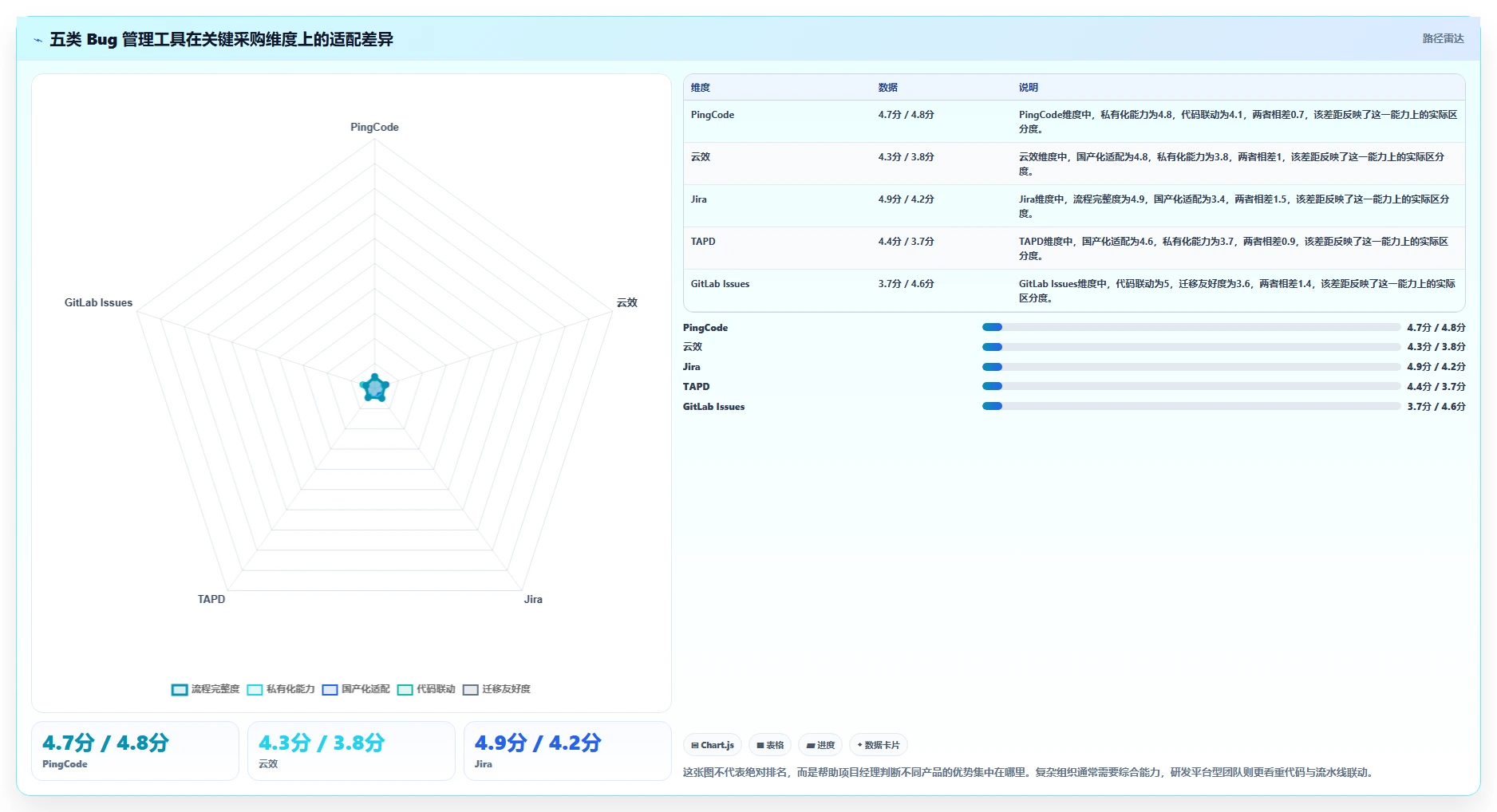Select the 说明 column header
1497x812 pixels.
[1029, 88]
